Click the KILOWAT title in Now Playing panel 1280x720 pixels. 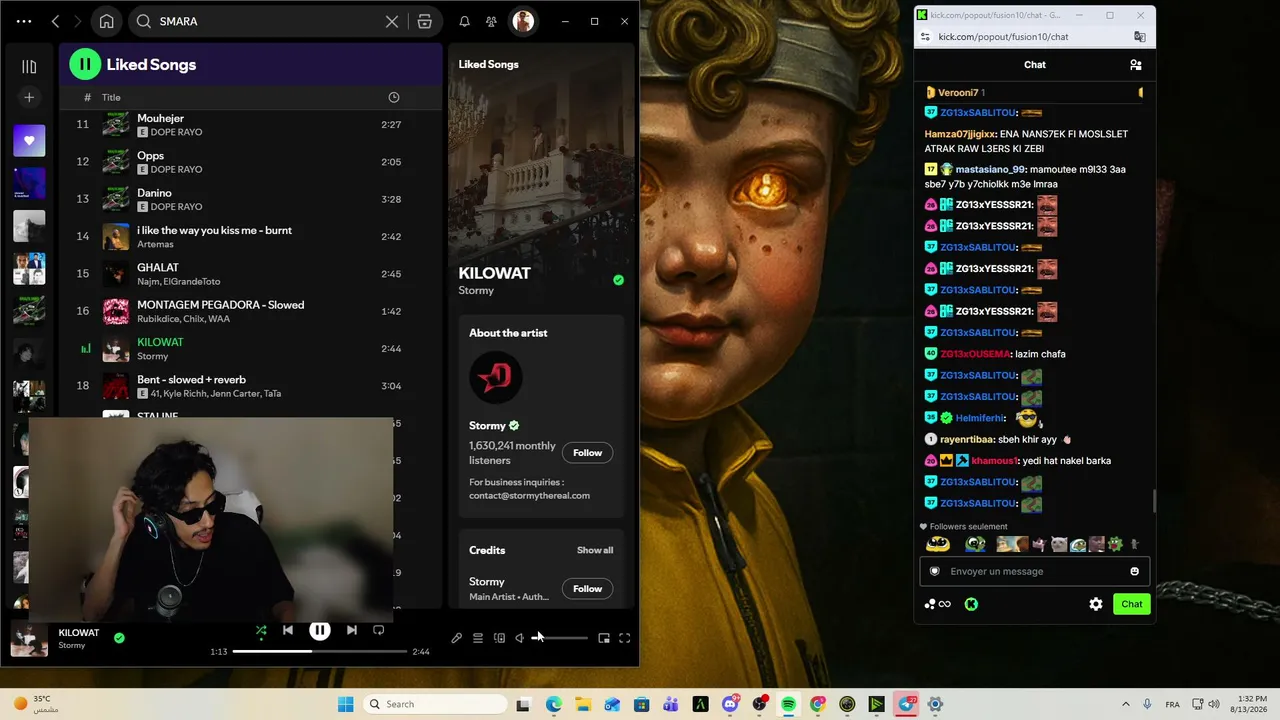(x=494, y=273)
